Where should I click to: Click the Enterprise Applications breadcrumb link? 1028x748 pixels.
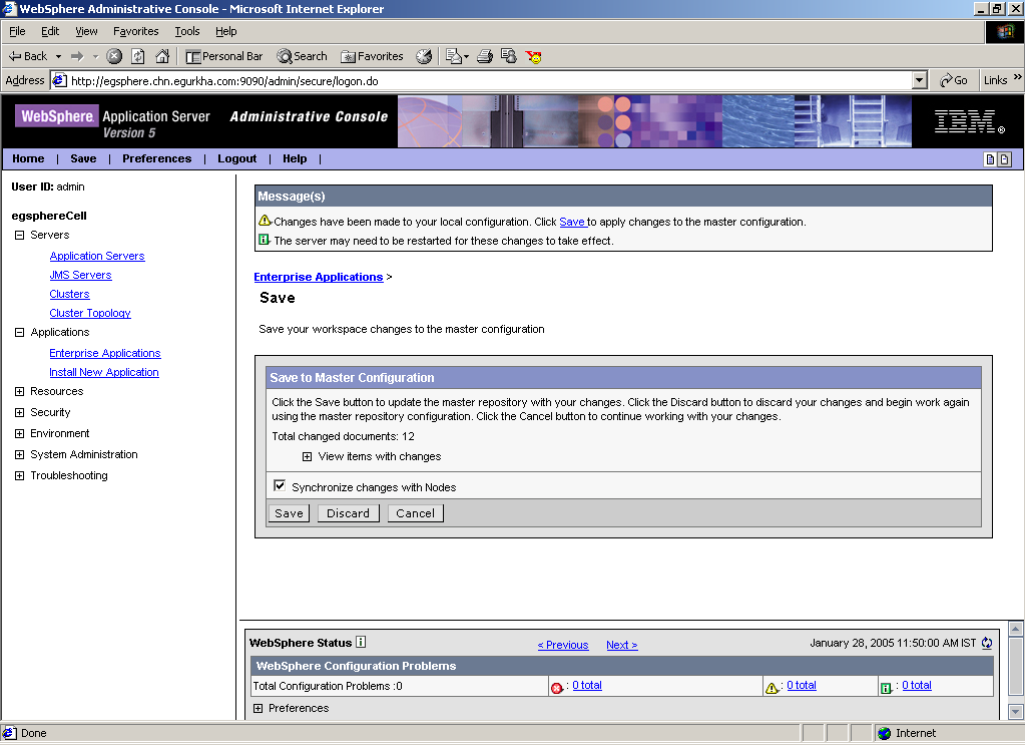point(319,277)
